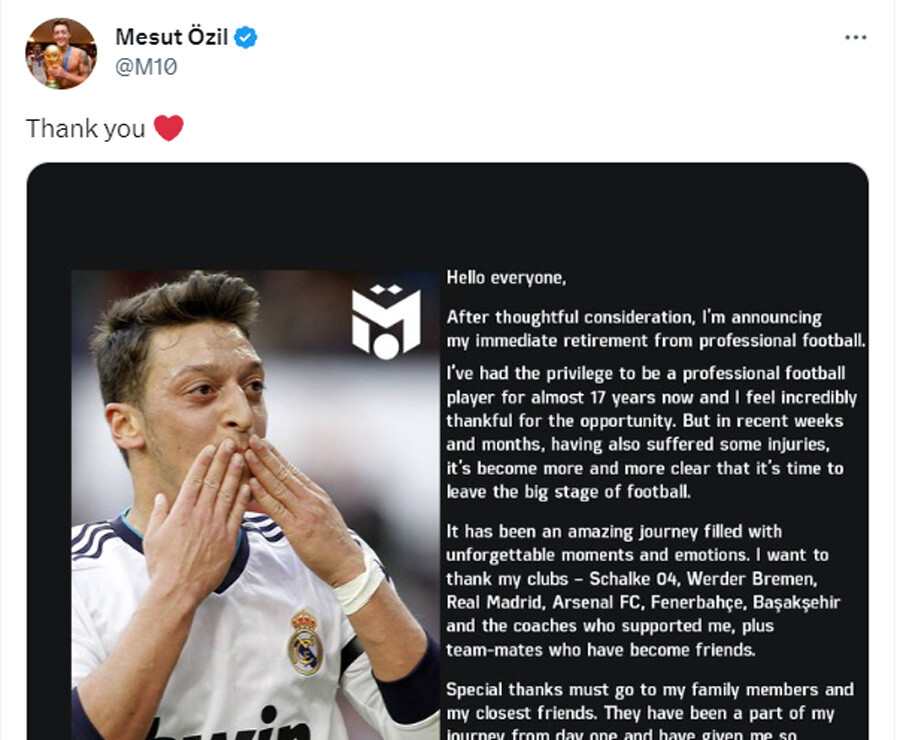Open the tweet's three-dot More menu
The width and height of the screenshot is (900, 740).
pos(855,38)
